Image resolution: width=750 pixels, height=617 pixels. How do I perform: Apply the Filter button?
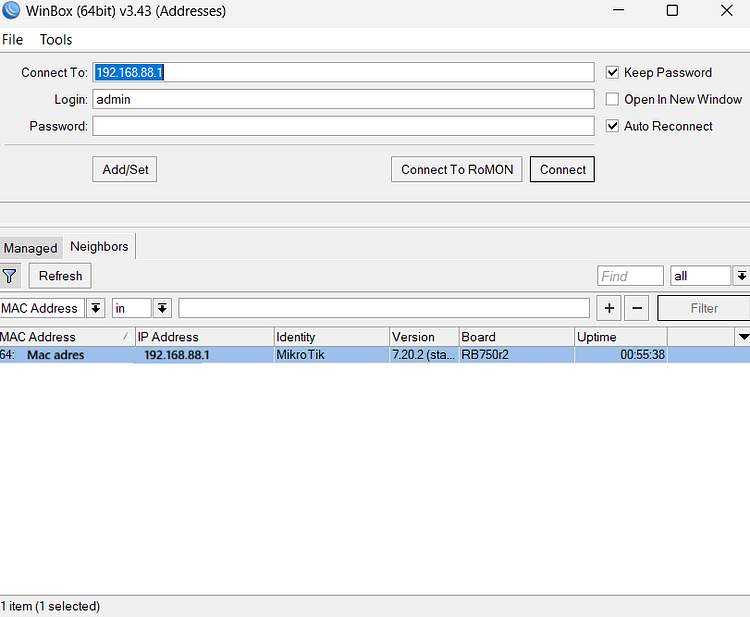[x=704, y=308]
